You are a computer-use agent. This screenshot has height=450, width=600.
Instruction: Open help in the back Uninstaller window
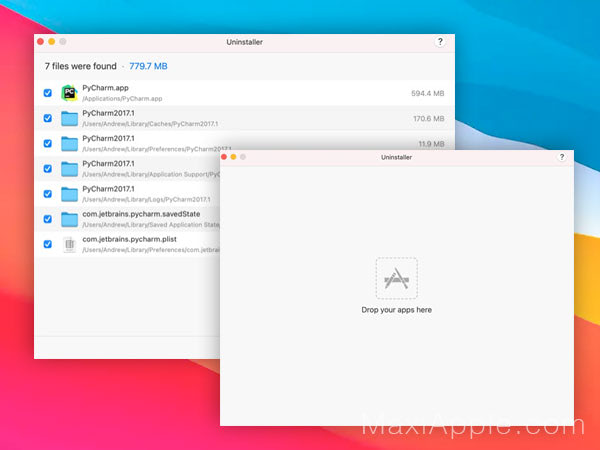tap(440, 42)
